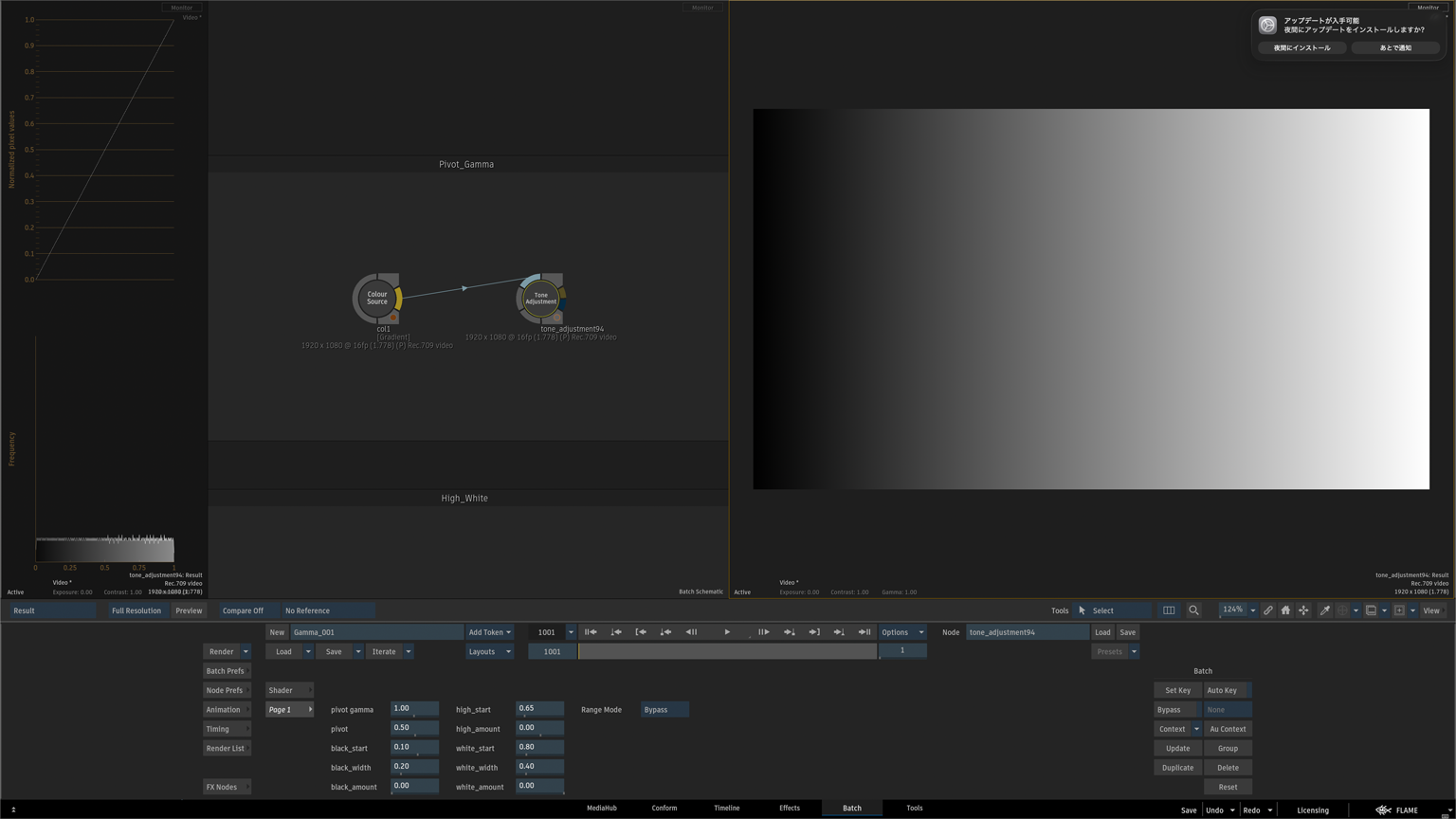Click the Render List button

tap(227, 748)
